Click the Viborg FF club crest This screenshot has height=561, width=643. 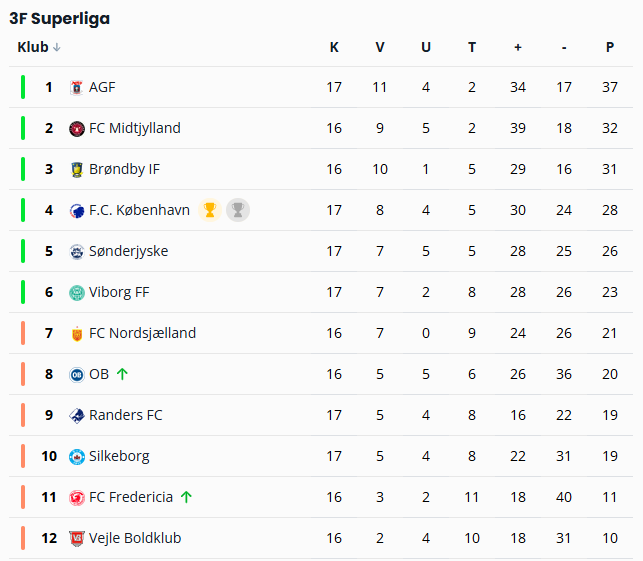pos(77,292)
